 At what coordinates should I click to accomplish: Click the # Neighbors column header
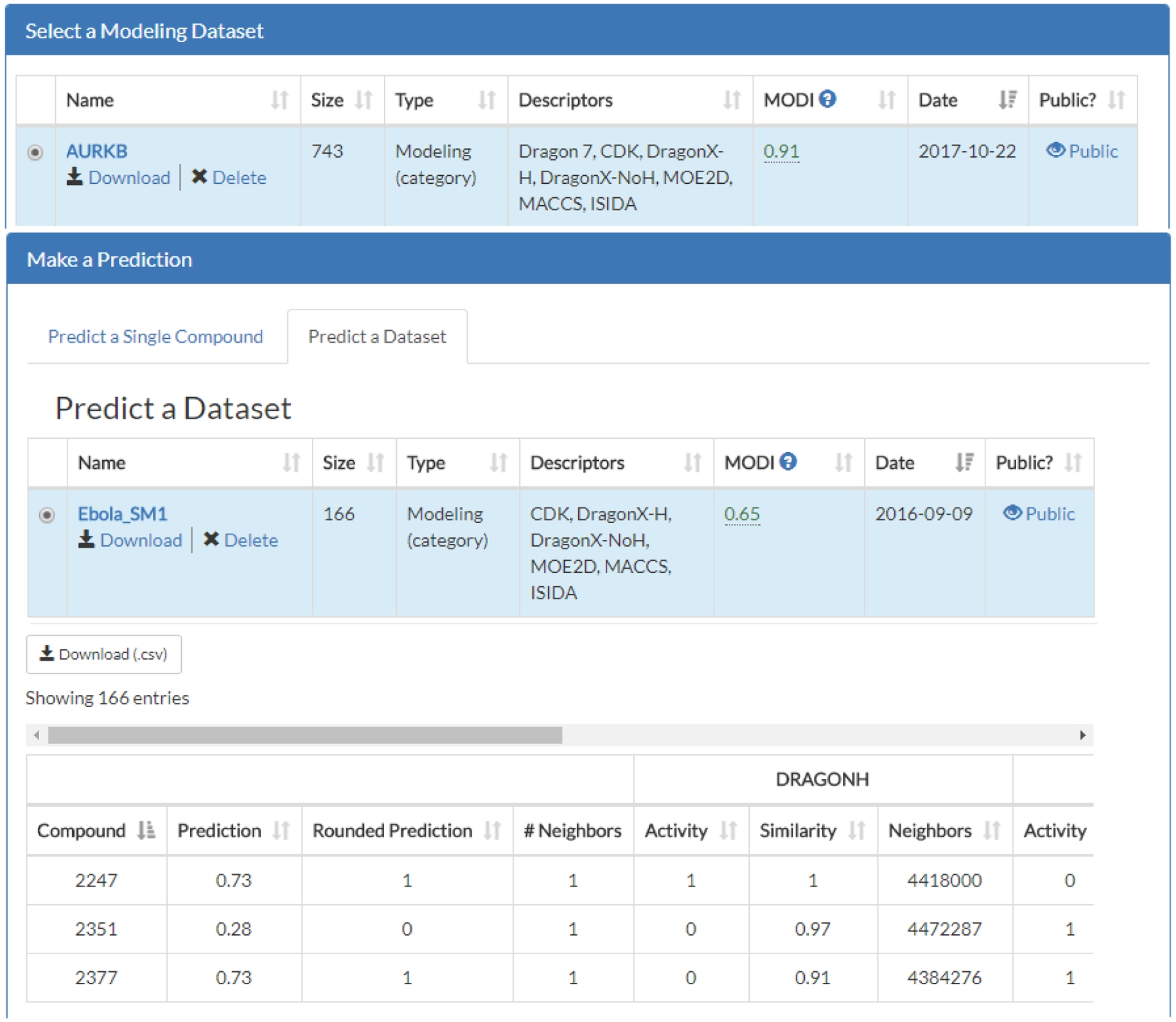573,831
